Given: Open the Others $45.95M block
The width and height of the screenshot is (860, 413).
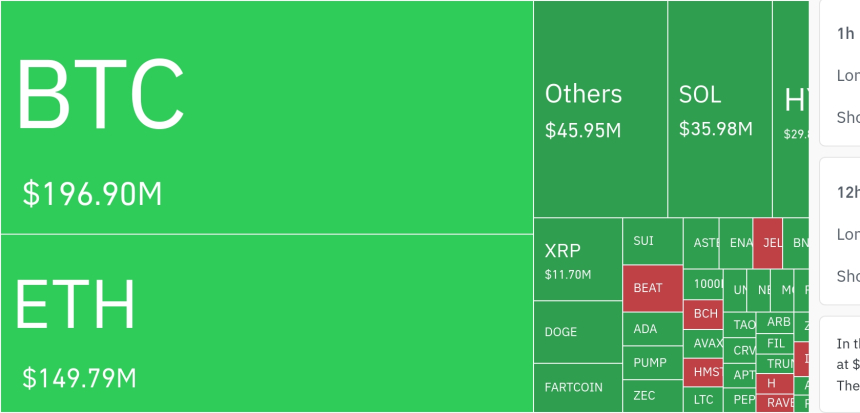Looking at the screenshot, I should pos(600,109).
